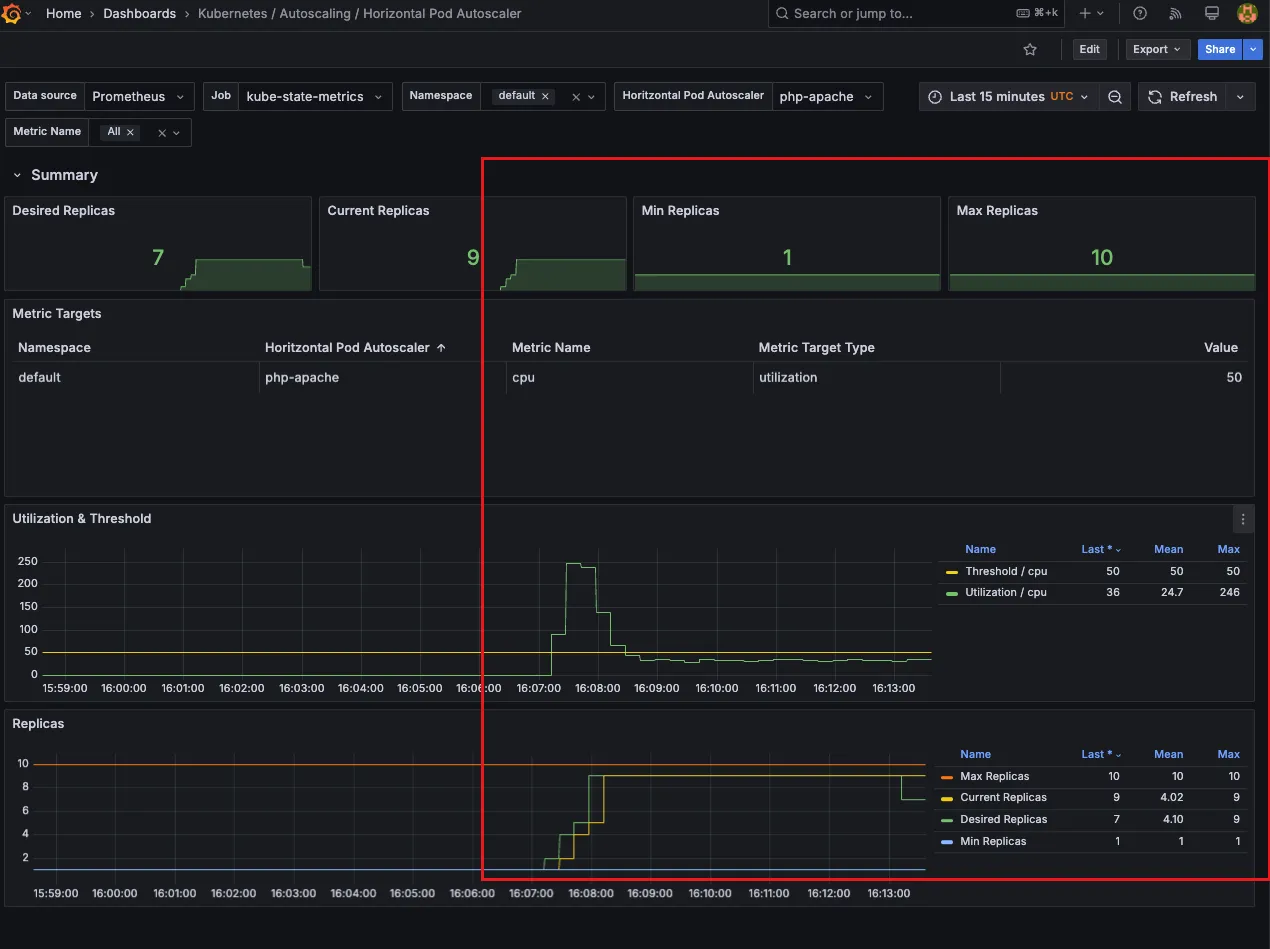Zoom out the time range
The image size is (1270, 949).
[1115, 96]
